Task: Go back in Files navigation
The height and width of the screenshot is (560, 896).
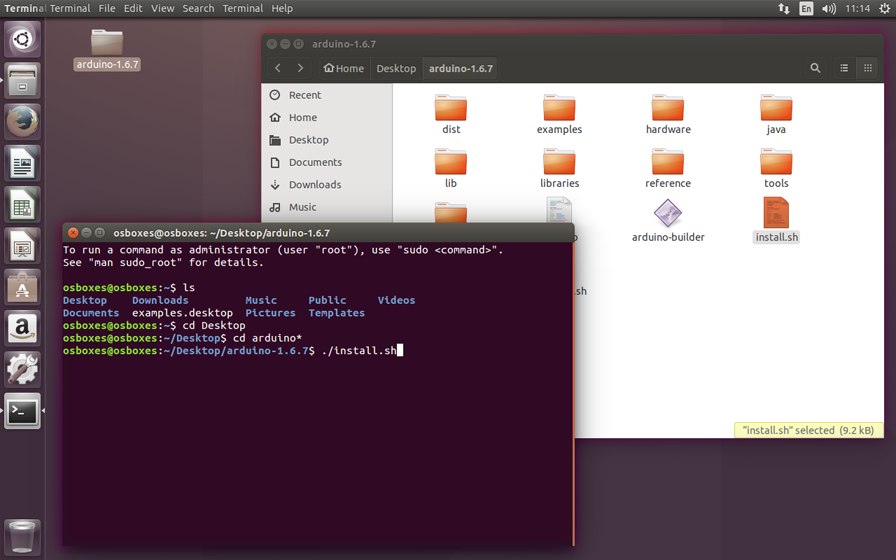Action: 278,68
